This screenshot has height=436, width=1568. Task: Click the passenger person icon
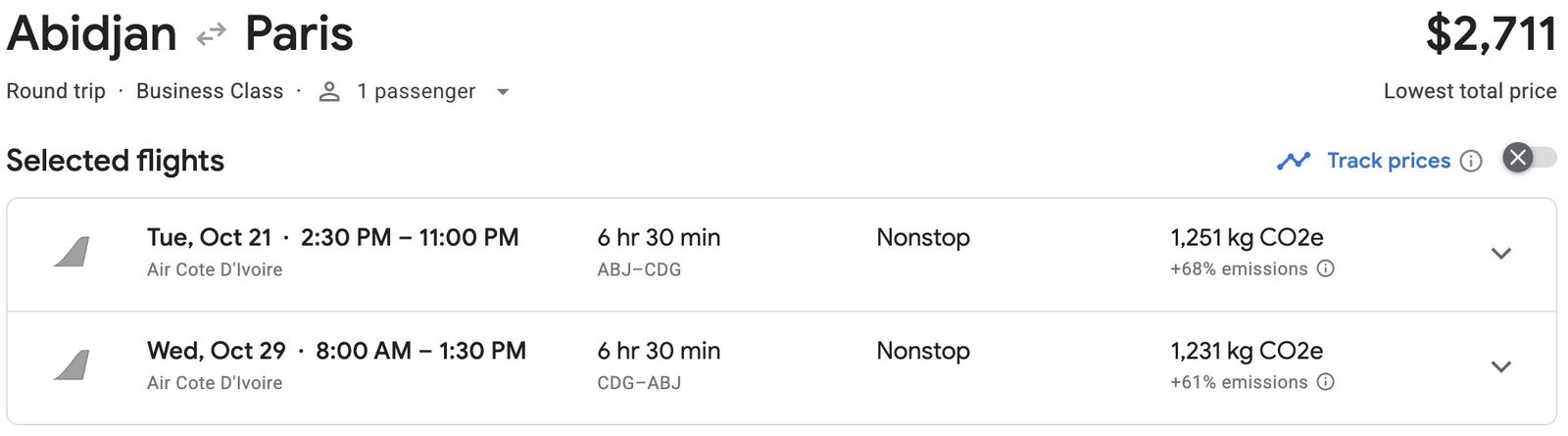(x=330, y=91)
